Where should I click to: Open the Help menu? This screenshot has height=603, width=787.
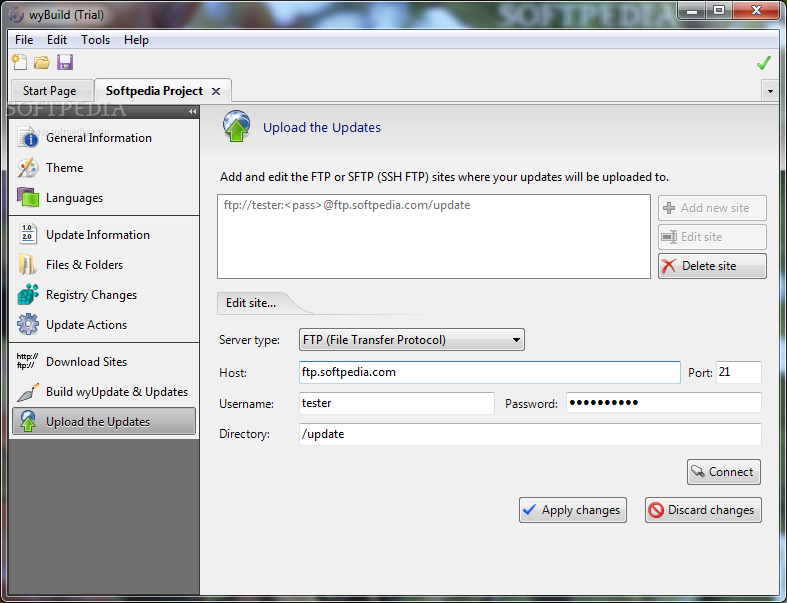[136, 40]
